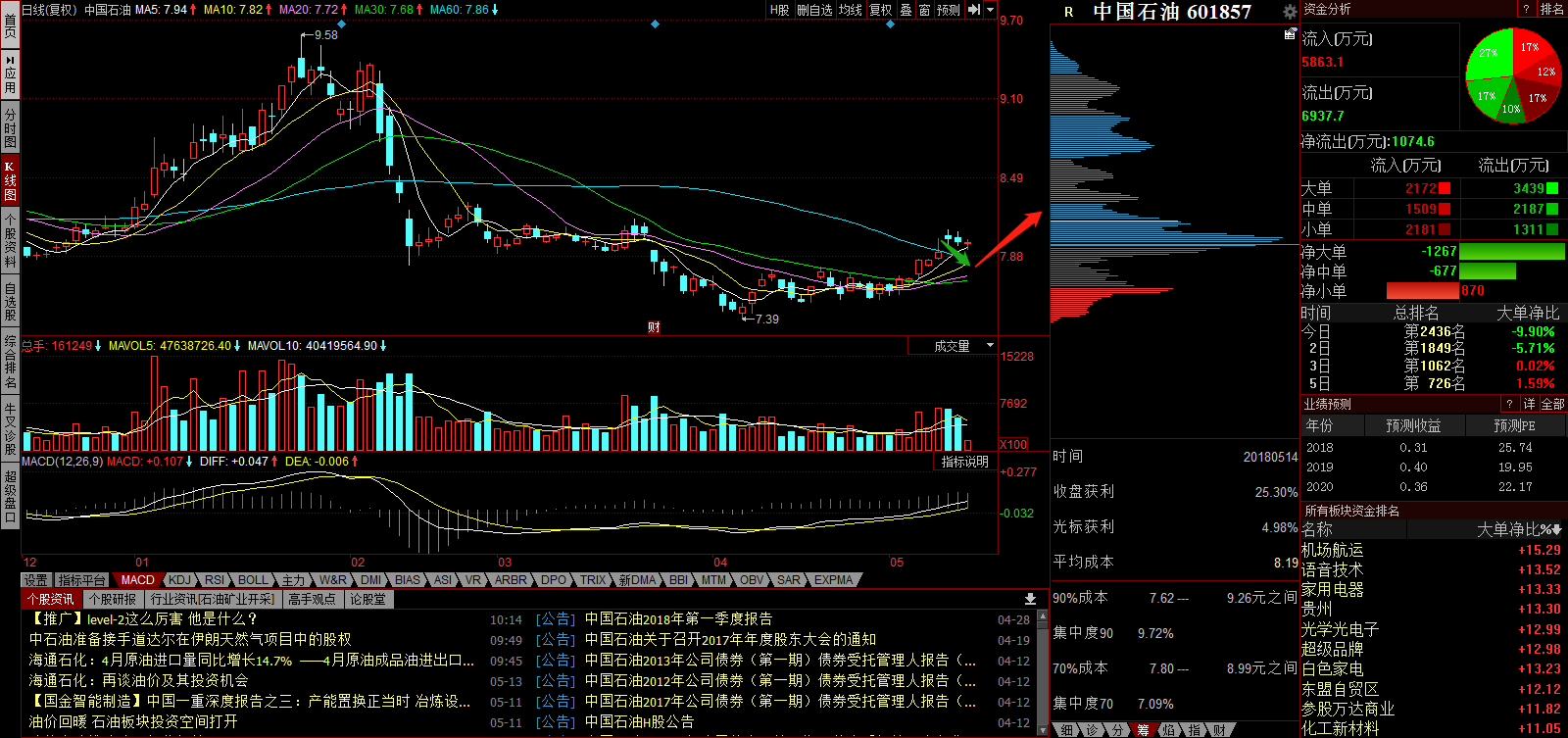Click the download arrow icon in news panel
This screenshot has width=1568, height=738.
coord(1030,599)
